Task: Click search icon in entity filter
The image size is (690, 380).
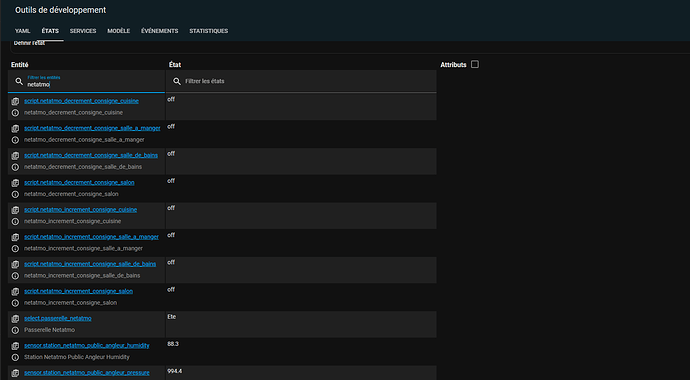Action: tap(19, 81)
